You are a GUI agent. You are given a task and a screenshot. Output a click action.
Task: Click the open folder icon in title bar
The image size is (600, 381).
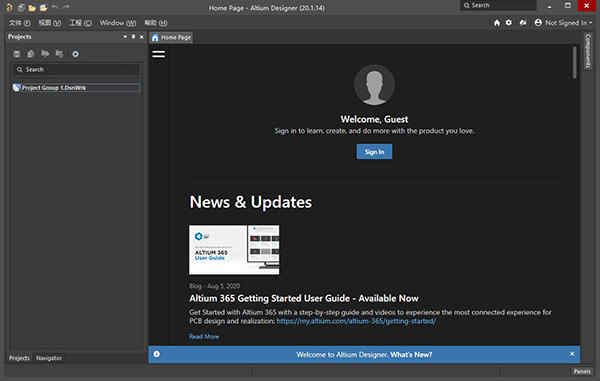click(32, 7)
